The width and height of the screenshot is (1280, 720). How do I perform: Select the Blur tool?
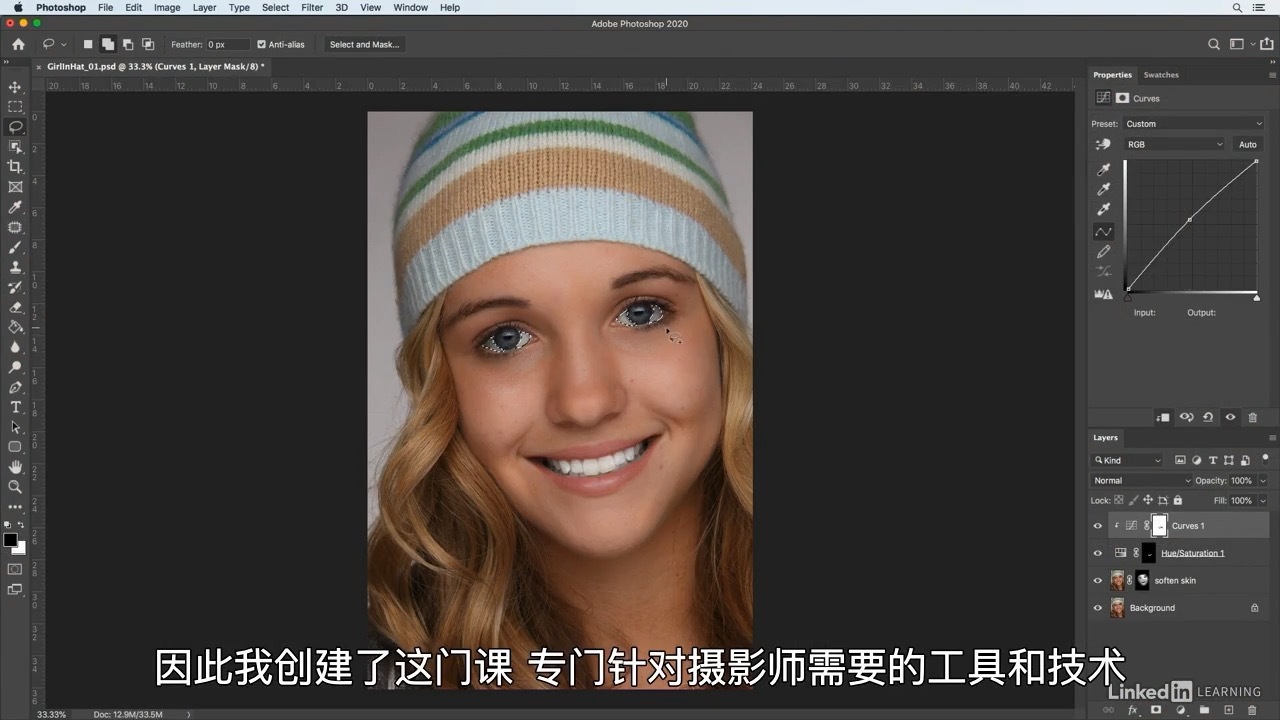(x=15, y=347)
